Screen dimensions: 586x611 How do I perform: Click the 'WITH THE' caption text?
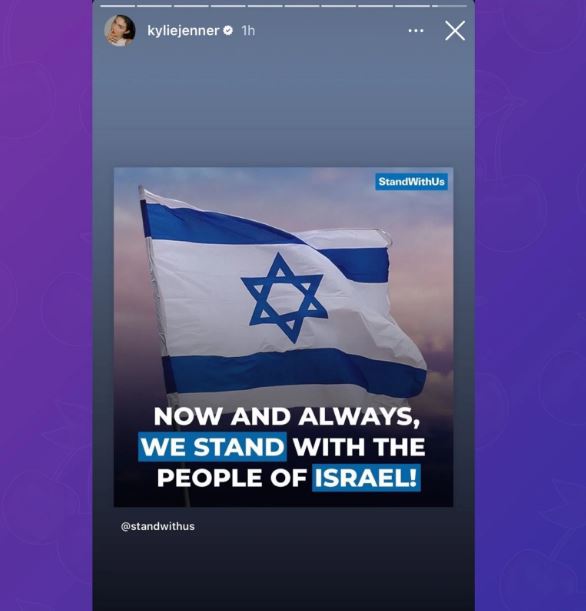(359, 447)
